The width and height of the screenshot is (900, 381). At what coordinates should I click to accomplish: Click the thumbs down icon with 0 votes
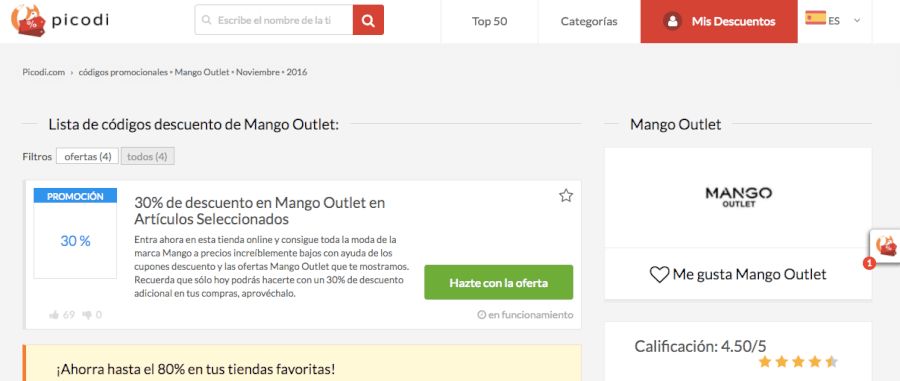[87, 314]
